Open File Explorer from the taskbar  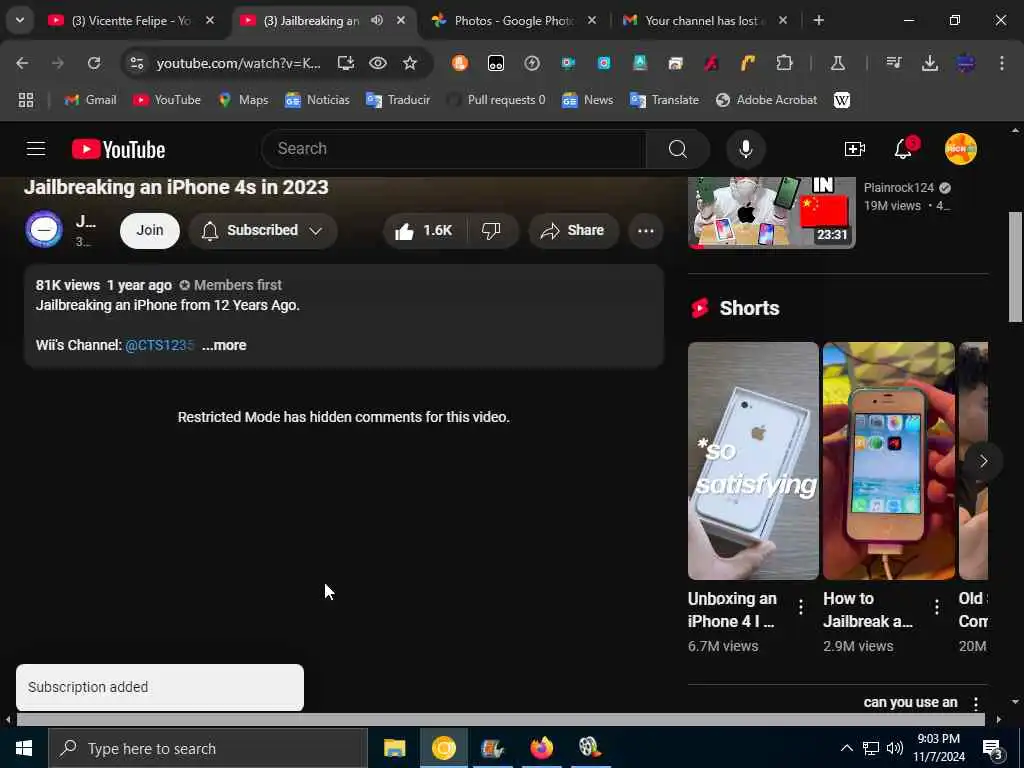coord(394,748)
